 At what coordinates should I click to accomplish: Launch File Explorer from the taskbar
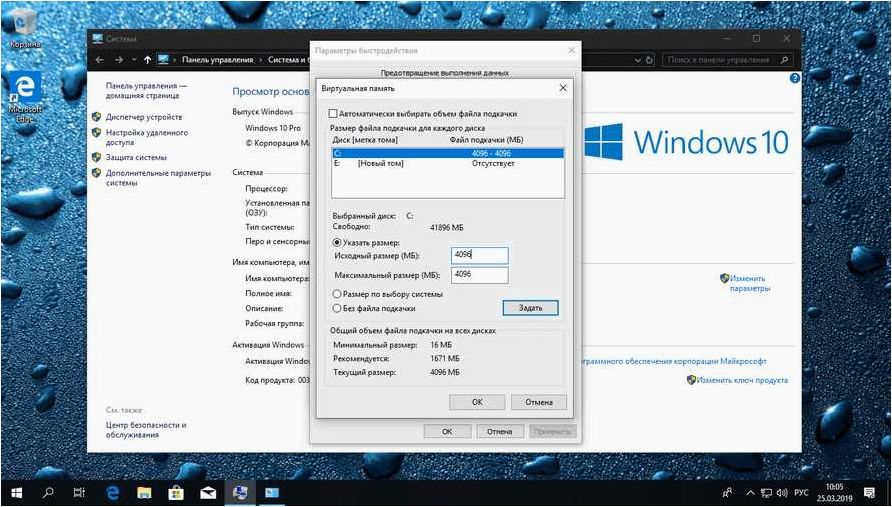click(x=144, y=492)
